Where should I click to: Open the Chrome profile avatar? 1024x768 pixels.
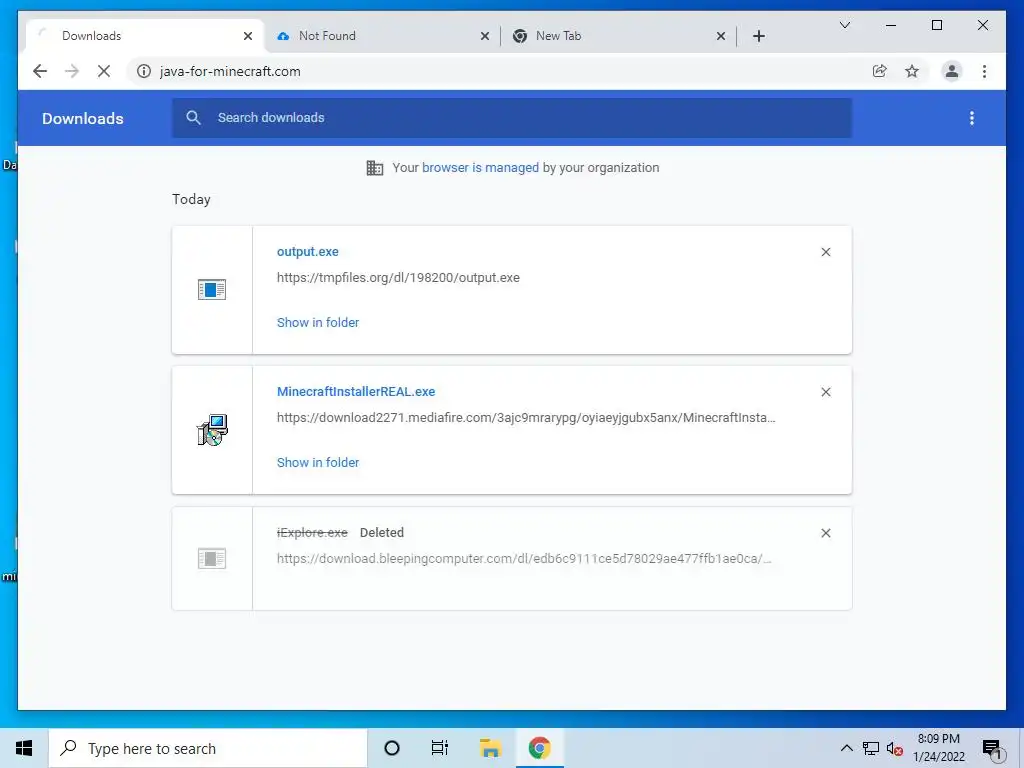coord(952,71)
